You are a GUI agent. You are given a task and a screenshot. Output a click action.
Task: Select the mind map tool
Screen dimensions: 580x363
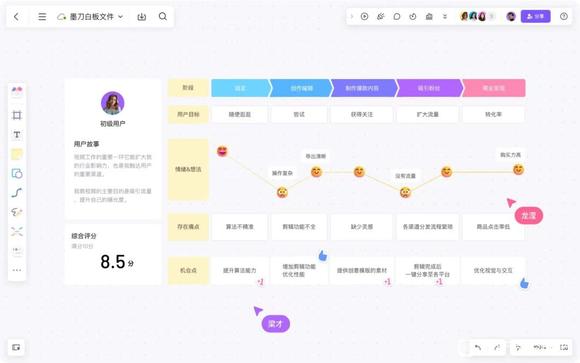(x=17, y=232)
